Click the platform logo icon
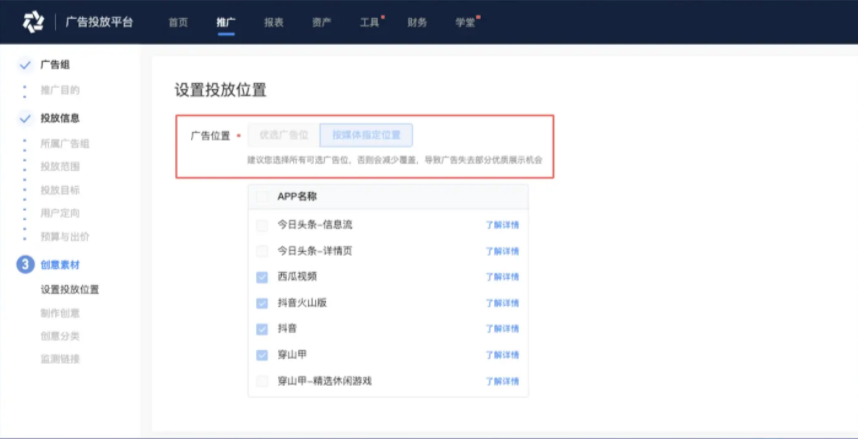The width and height of the screenshot is (858, 439). (x=33, y=22)
